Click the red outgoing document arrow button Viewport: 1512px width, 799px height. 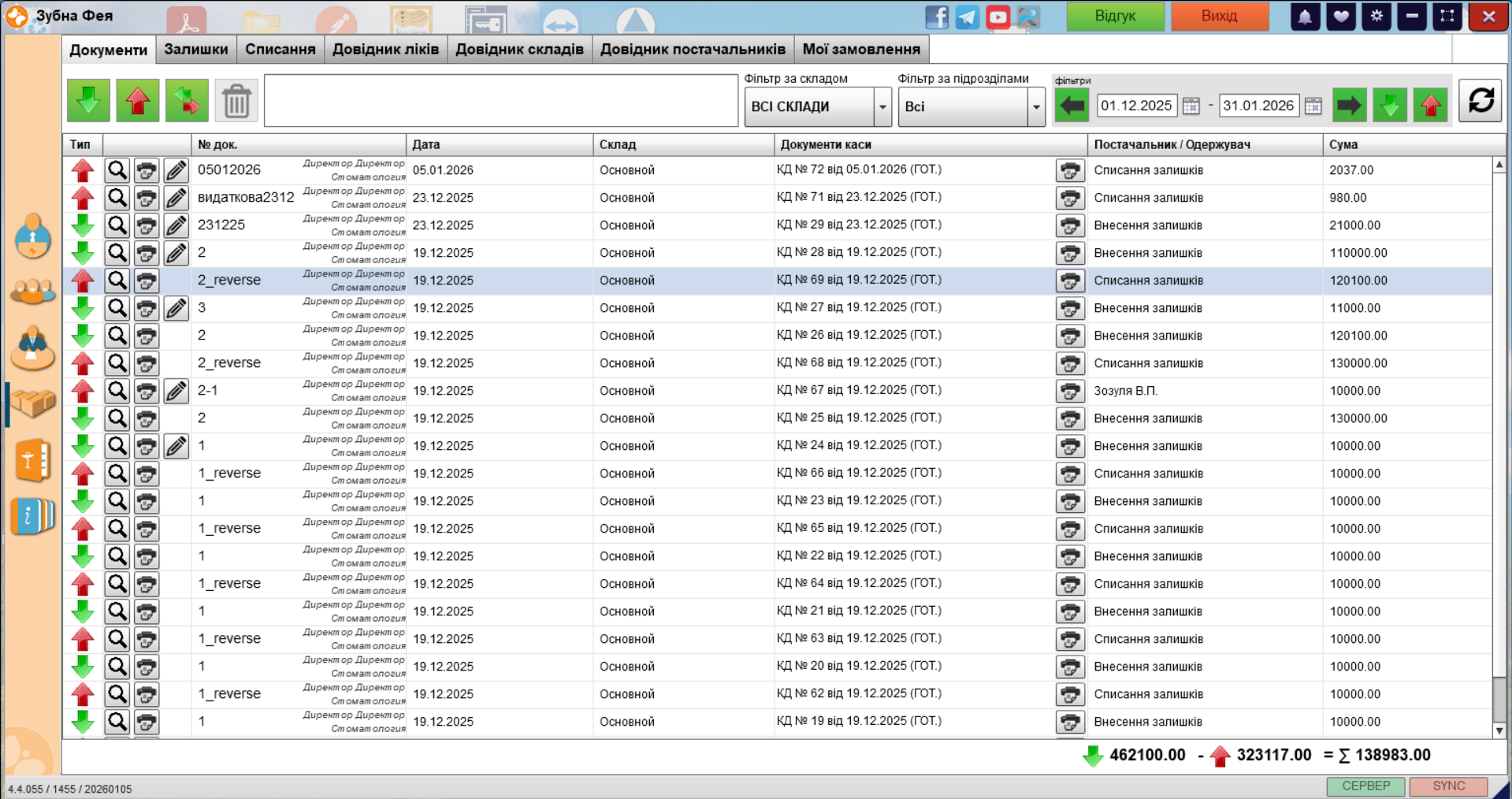[x=138, y=101]
